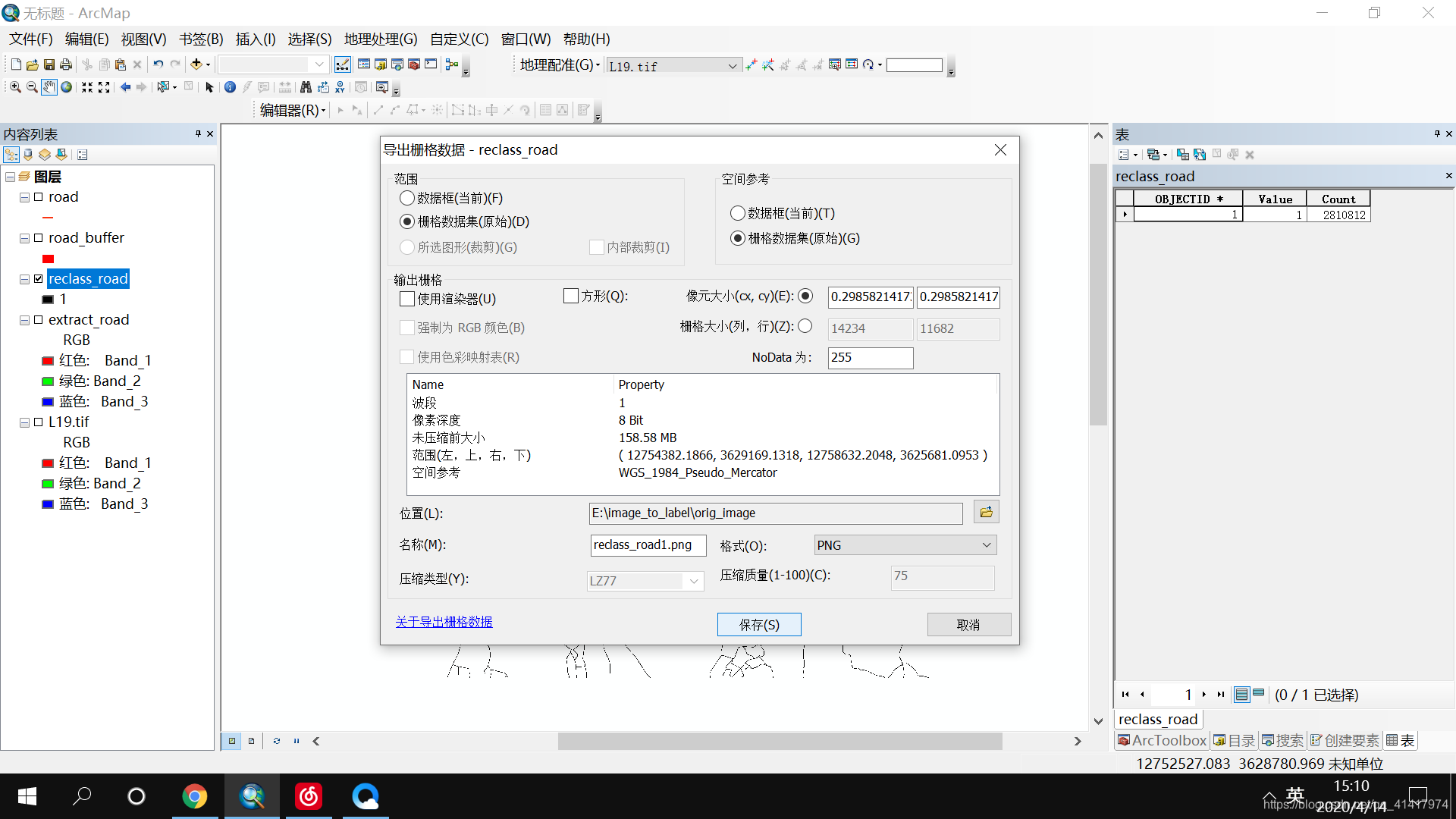Click the Editor Toolbar icon

pos(343,64)
